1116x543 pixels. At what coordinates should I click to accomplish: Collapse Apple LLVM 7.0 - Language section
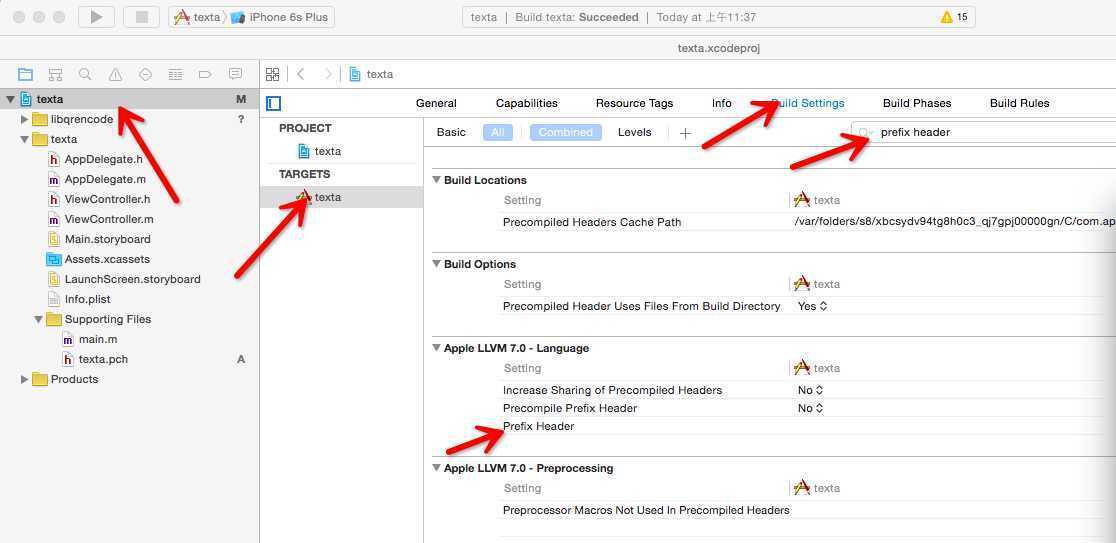pos(437,348)
